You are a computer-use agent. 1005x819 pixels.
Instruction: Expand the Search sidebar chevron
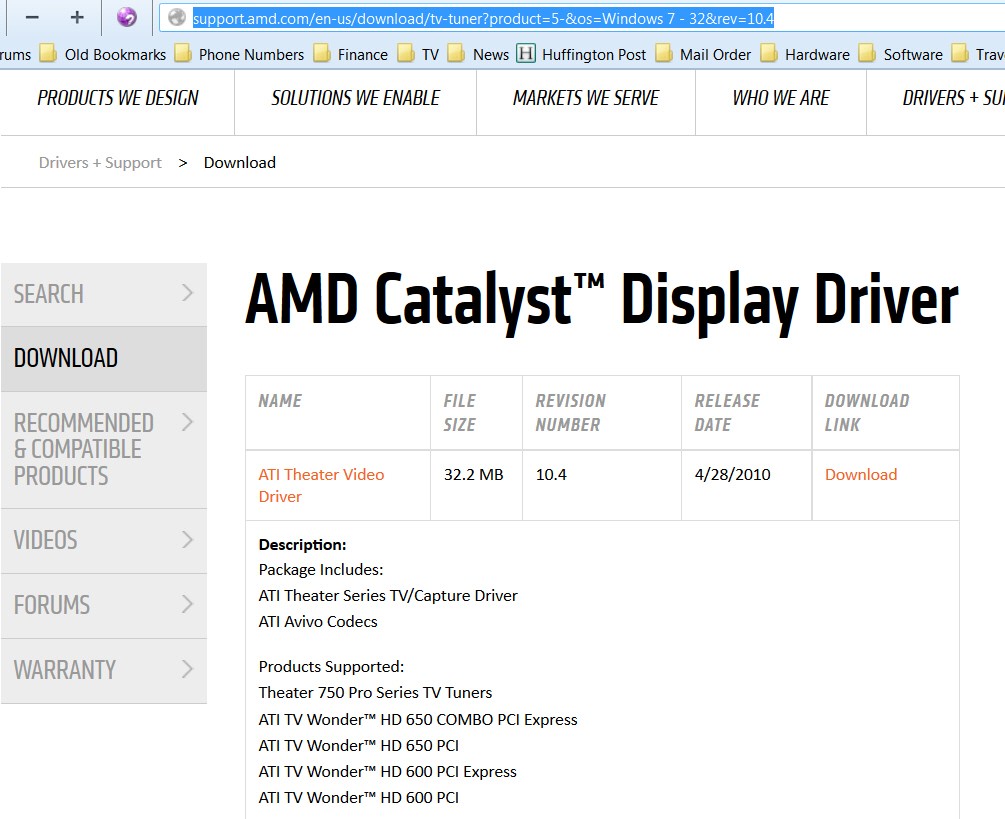187,293
